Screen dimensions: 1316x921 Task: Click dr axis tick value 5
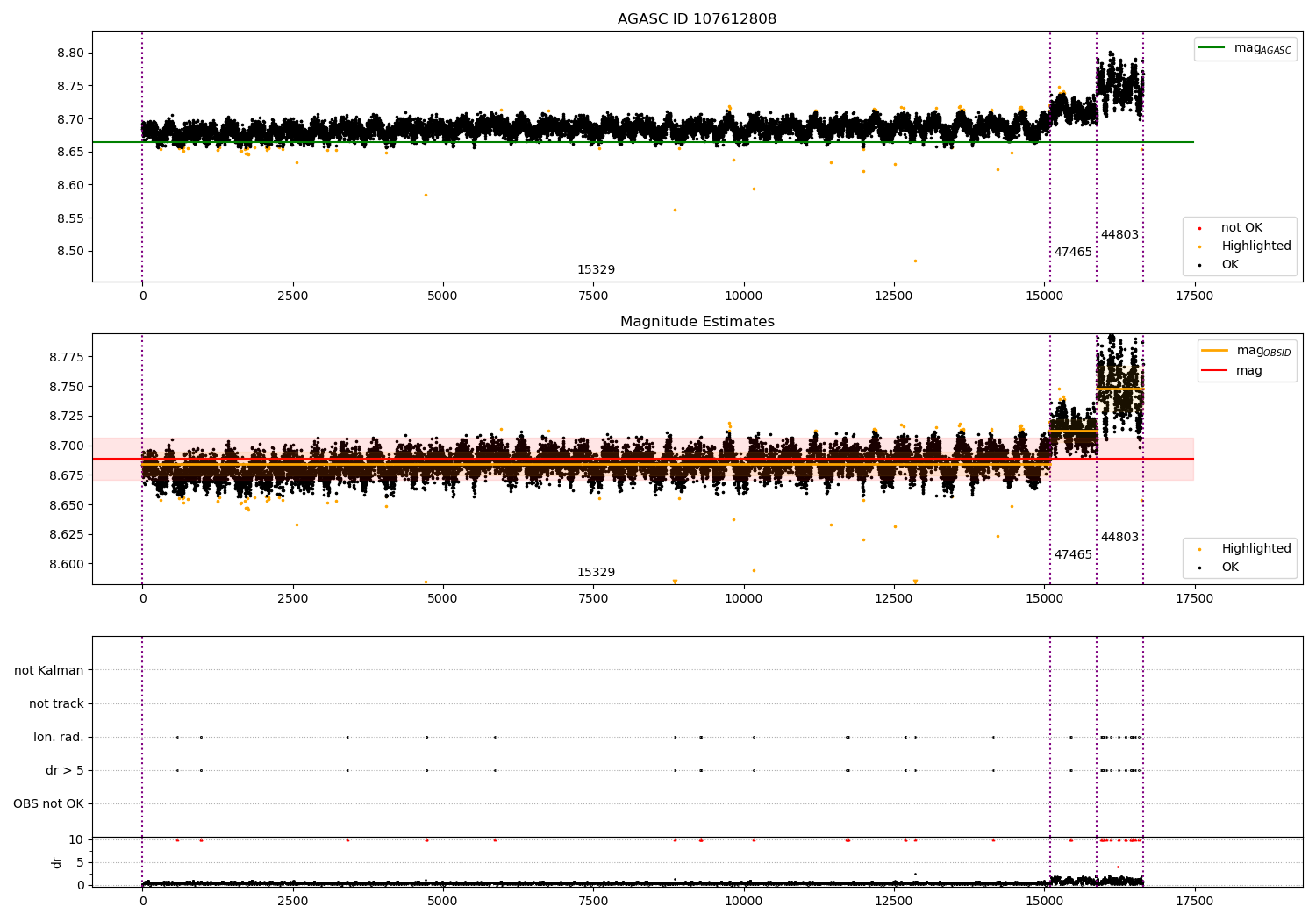[x=81, y=862]
